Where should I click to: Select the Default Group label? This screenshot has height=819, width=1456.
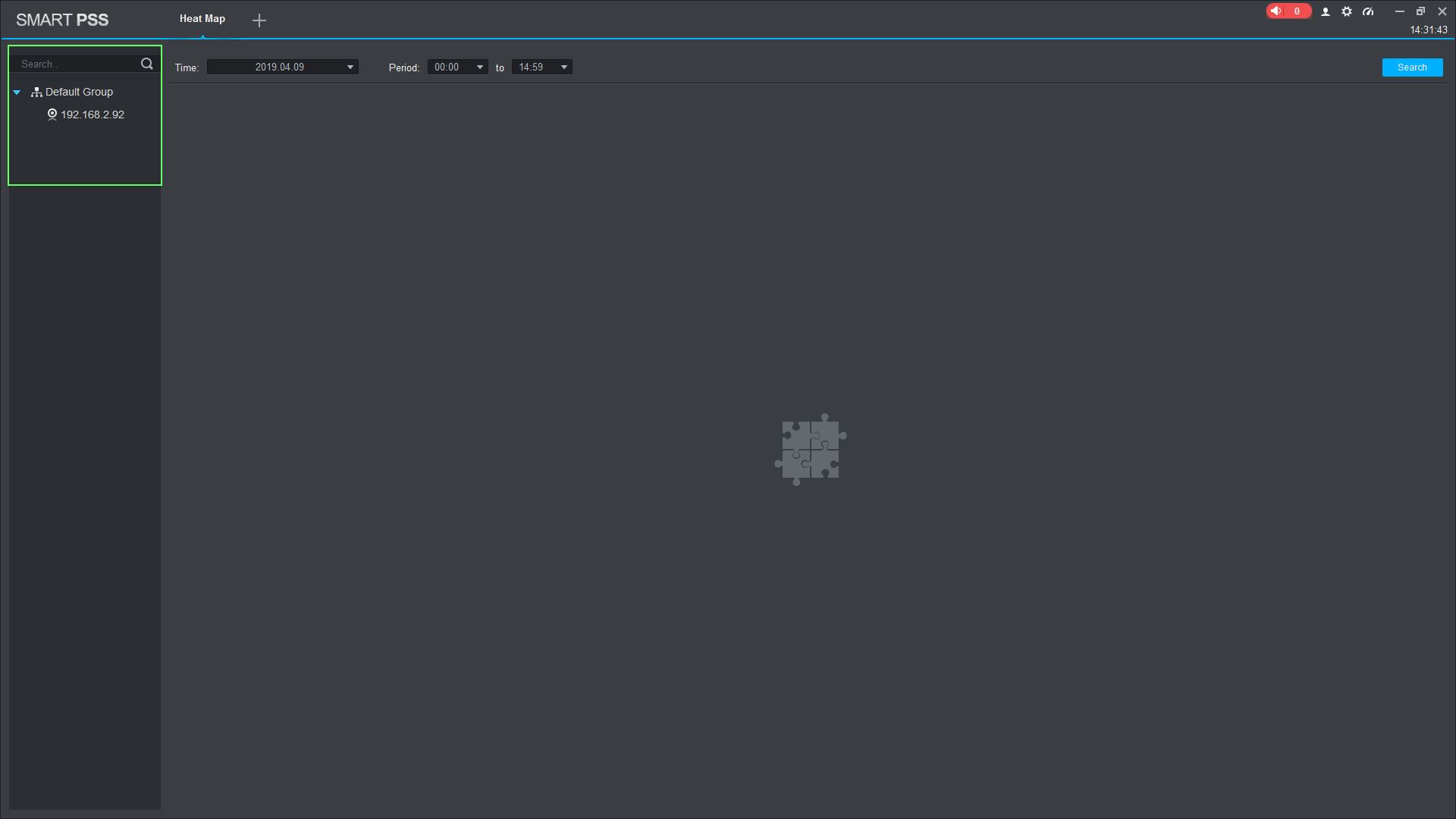(x=79, y=92)
